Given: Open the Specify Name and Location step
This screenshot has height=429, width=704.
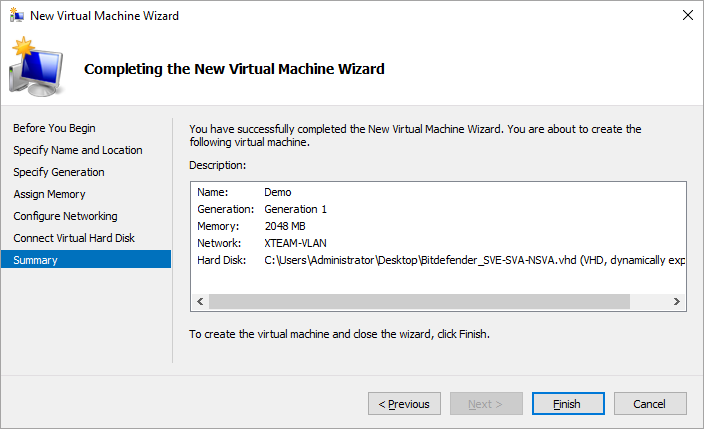Looking at the screenshot, I should point(78,150).
